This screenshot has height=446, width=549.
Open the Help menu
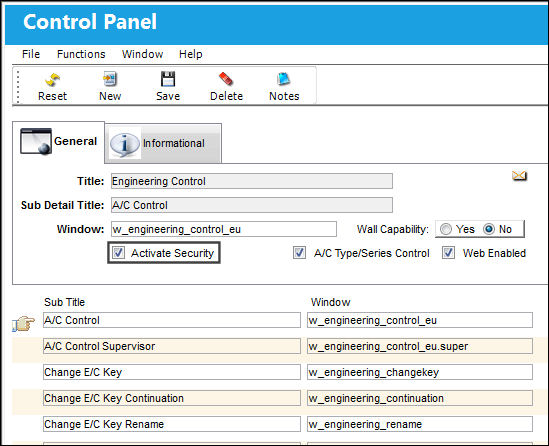pos(190,54)
